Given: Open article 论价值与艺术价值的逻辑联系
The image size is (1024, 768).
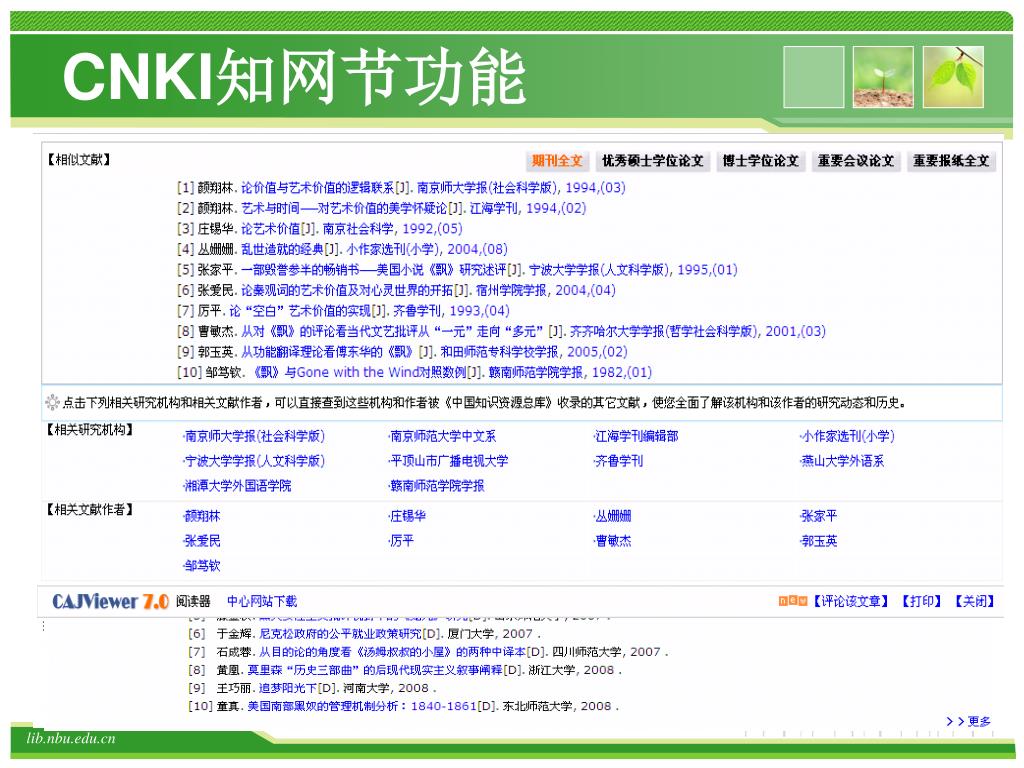Looking at the screenshot, I should [317, 188].
